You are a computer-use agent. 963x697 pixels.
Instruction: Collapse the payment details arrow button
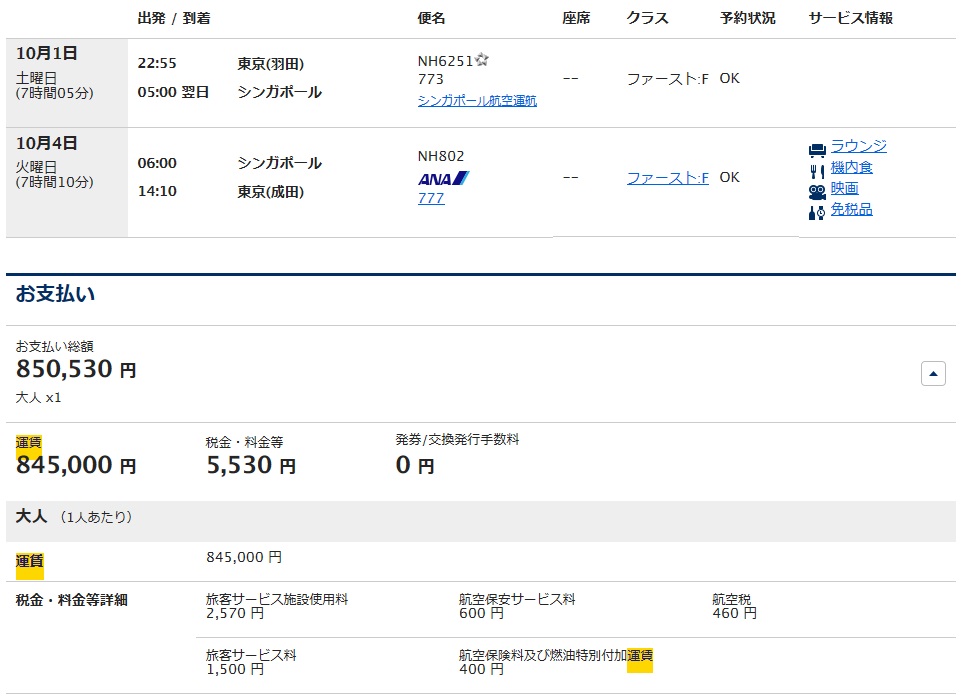(x=933, y=373)
